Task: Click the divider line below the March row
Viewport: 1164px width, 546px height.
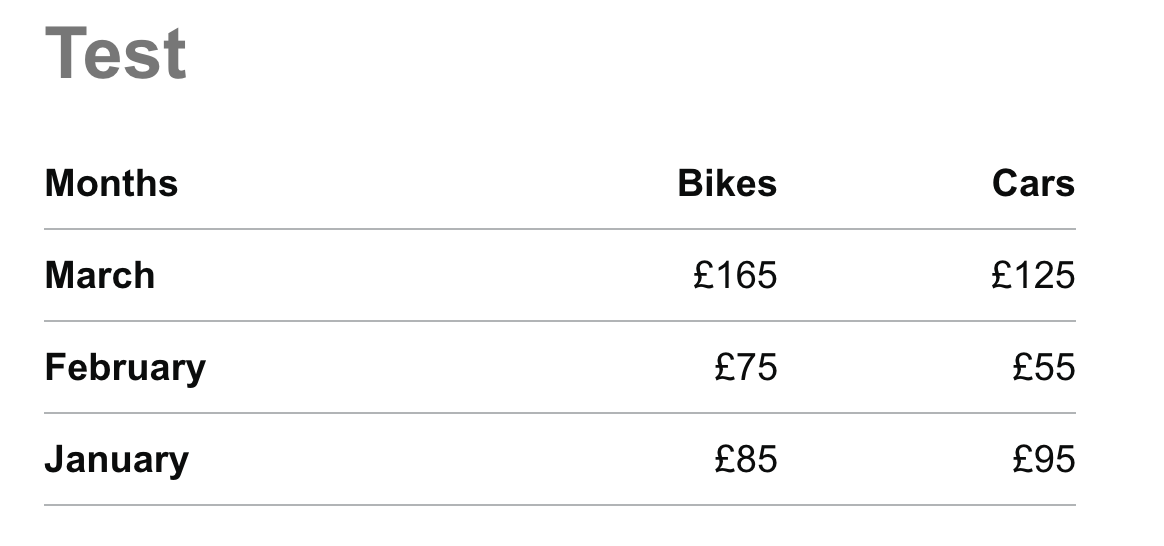Action: [x=560, y=322]
